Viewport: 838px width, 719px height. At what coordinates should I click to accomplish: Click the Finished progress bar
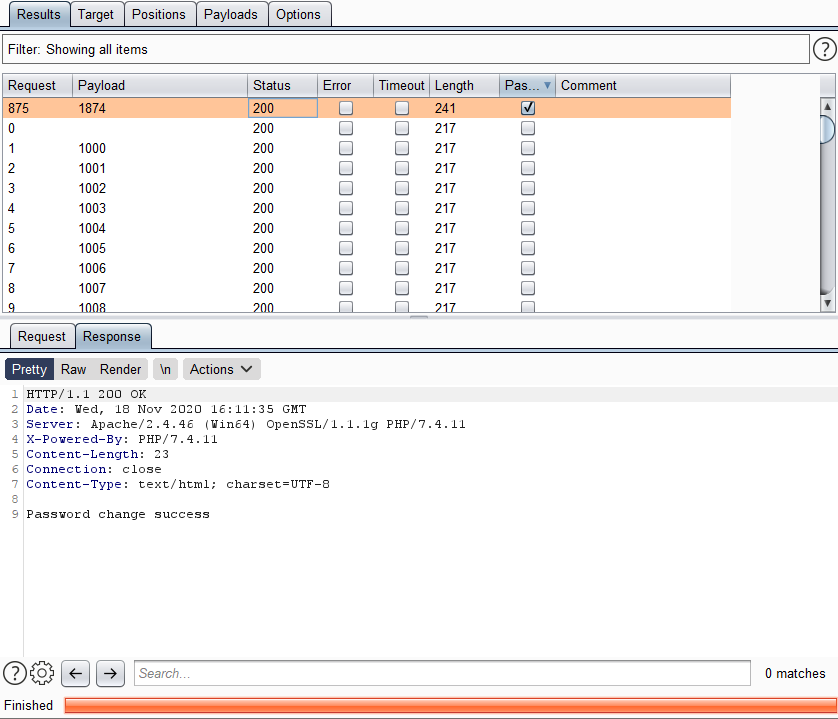pyautogui.click(x=450, y=705)
